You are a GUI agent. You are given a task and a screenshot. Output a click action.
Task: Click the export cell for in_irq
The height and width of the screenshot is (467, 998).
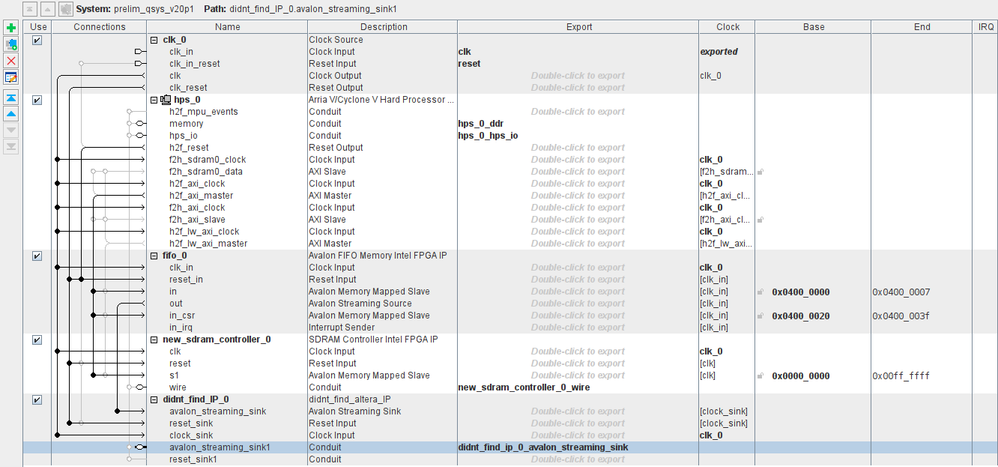tap(578, 328)
